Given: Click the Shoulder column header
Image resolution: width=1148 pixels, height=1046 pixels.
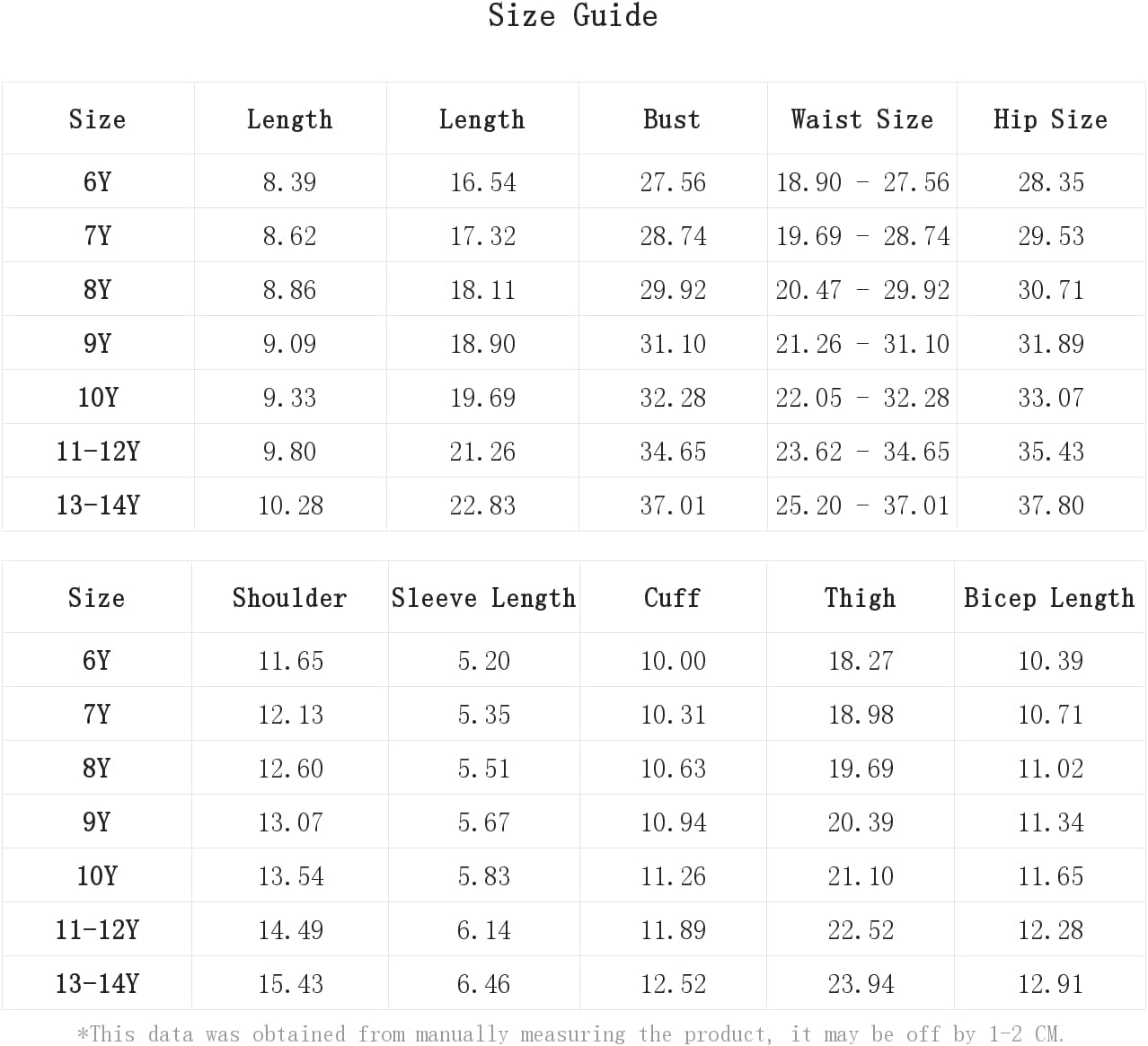Looking at the screenshot, I should 290,598.
